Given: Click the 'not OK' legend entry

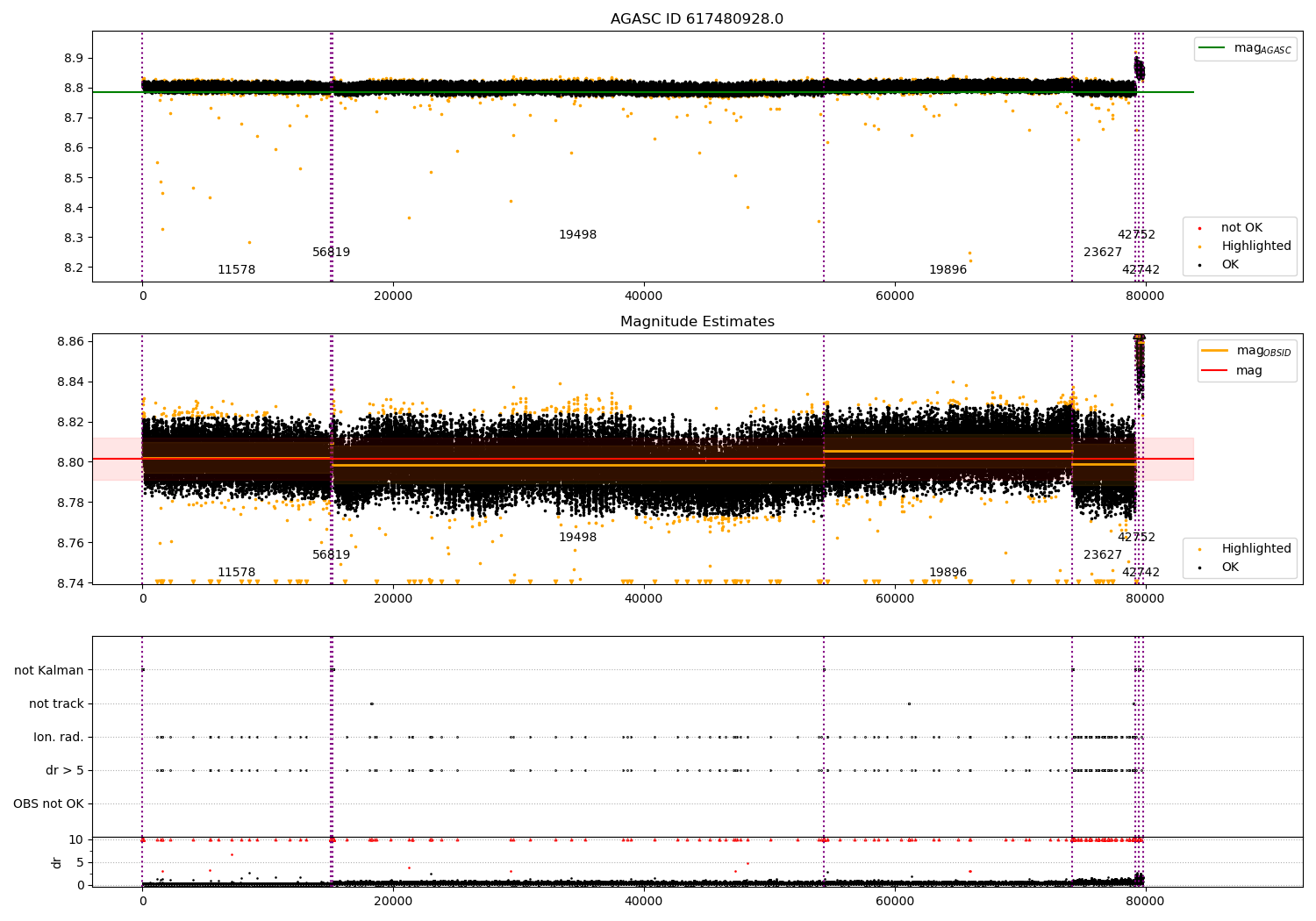Looking at the screenshot, I should (x=1241, y=228).
